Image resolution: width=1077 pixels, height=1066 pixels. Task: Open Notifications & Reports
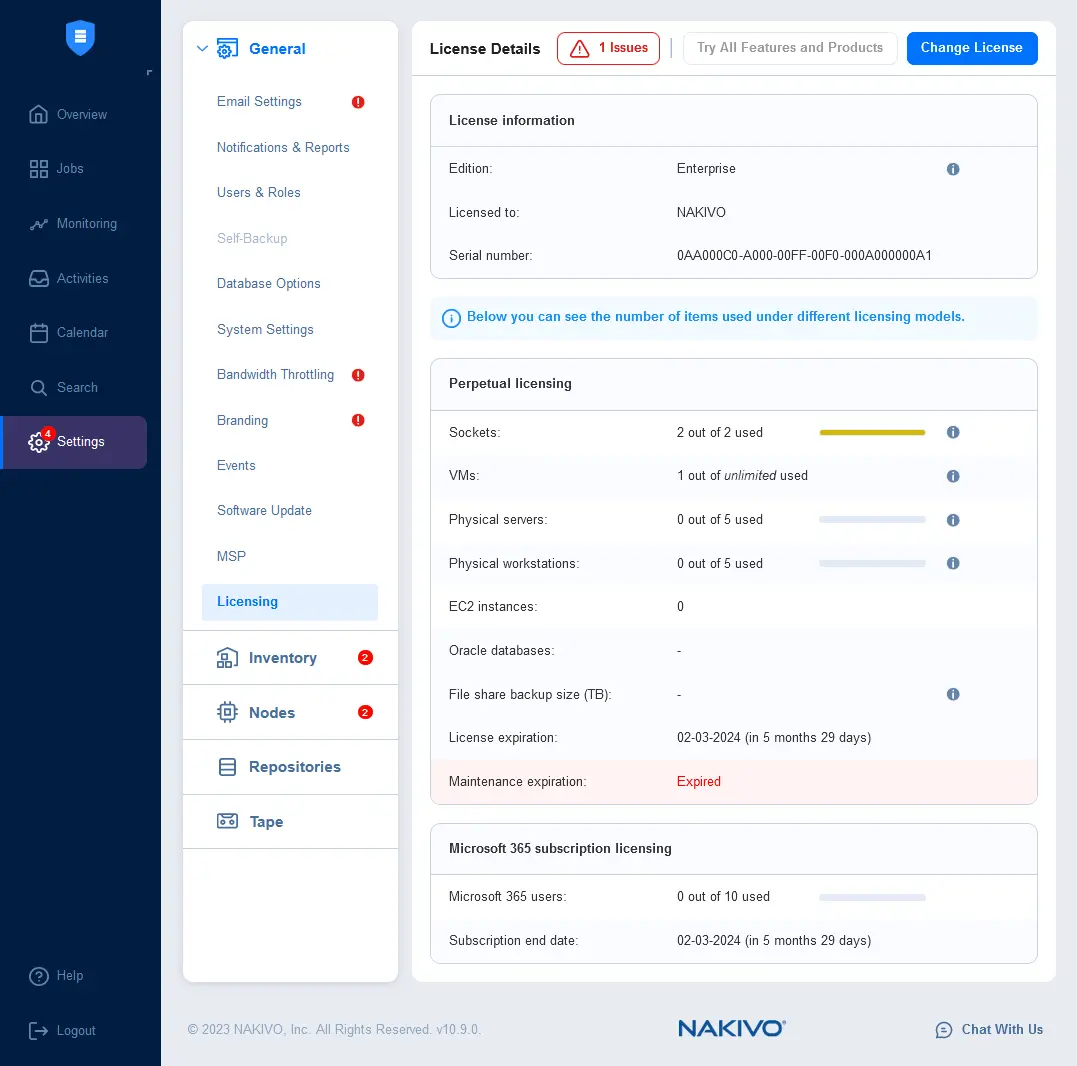pos(283,148)
